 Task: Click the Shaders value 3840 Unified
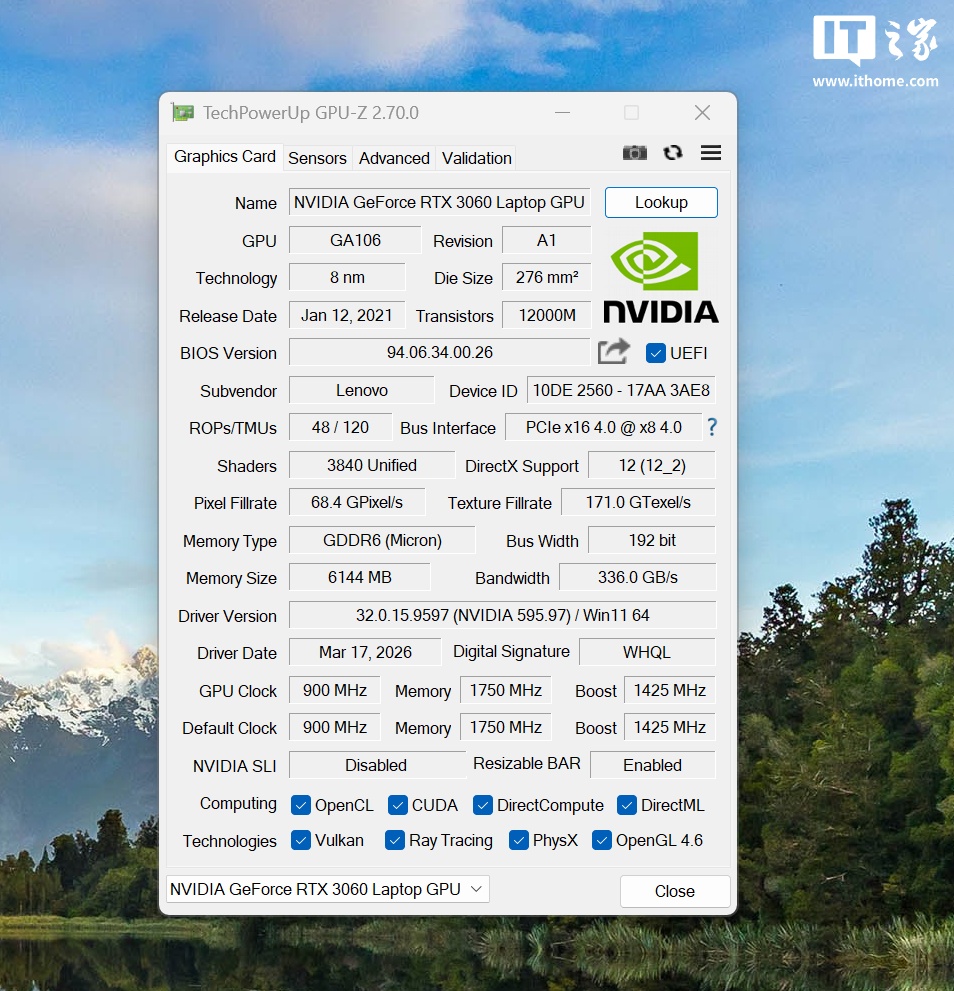click(372, 465)
